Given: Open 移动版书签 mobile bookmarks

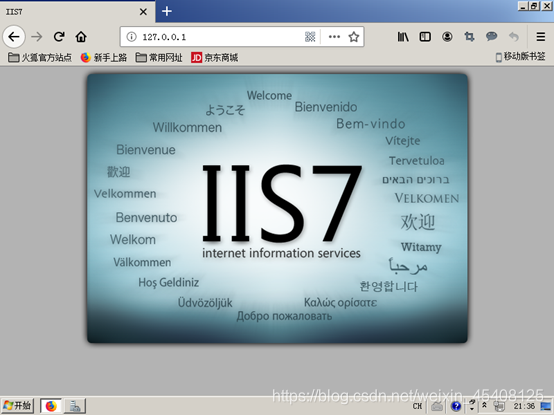Looking at the screenshot, I should pyautogui.click(x=520, y=57).
